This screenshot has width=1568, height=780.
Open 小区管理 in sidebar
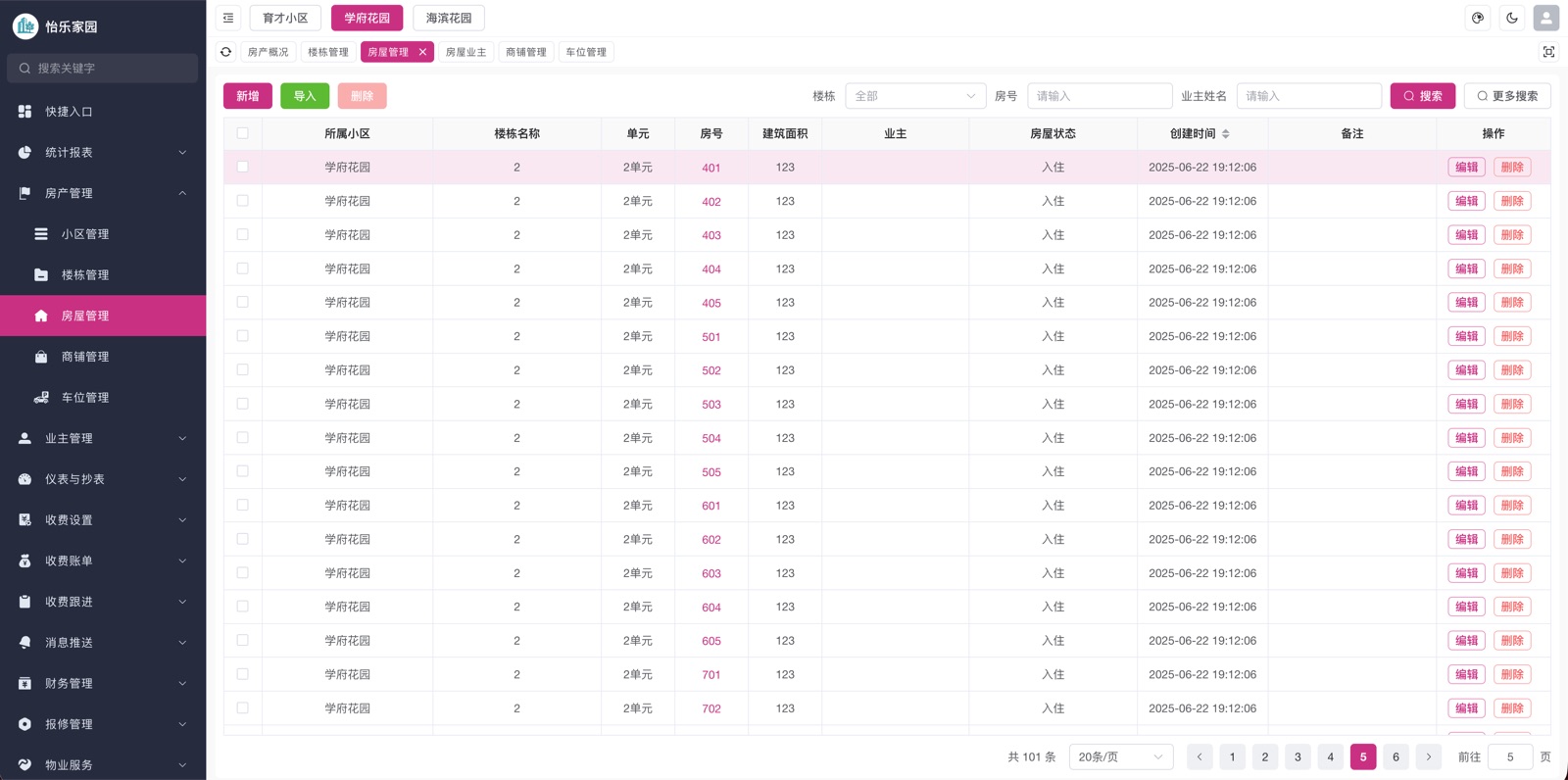click(x=103, y=234)
